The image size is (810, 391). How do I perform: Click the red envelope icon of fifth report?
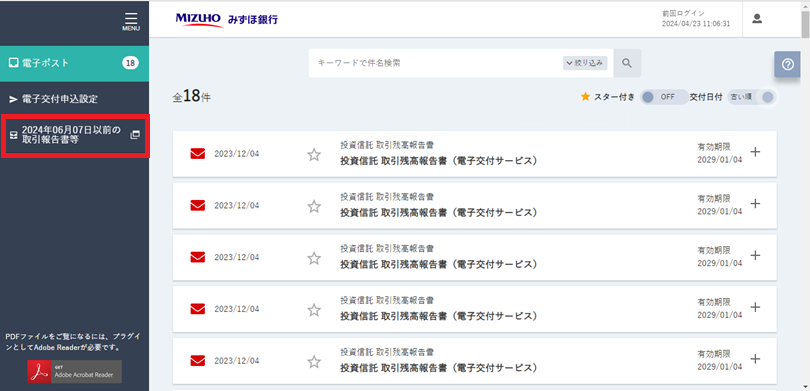pos(198,361)
